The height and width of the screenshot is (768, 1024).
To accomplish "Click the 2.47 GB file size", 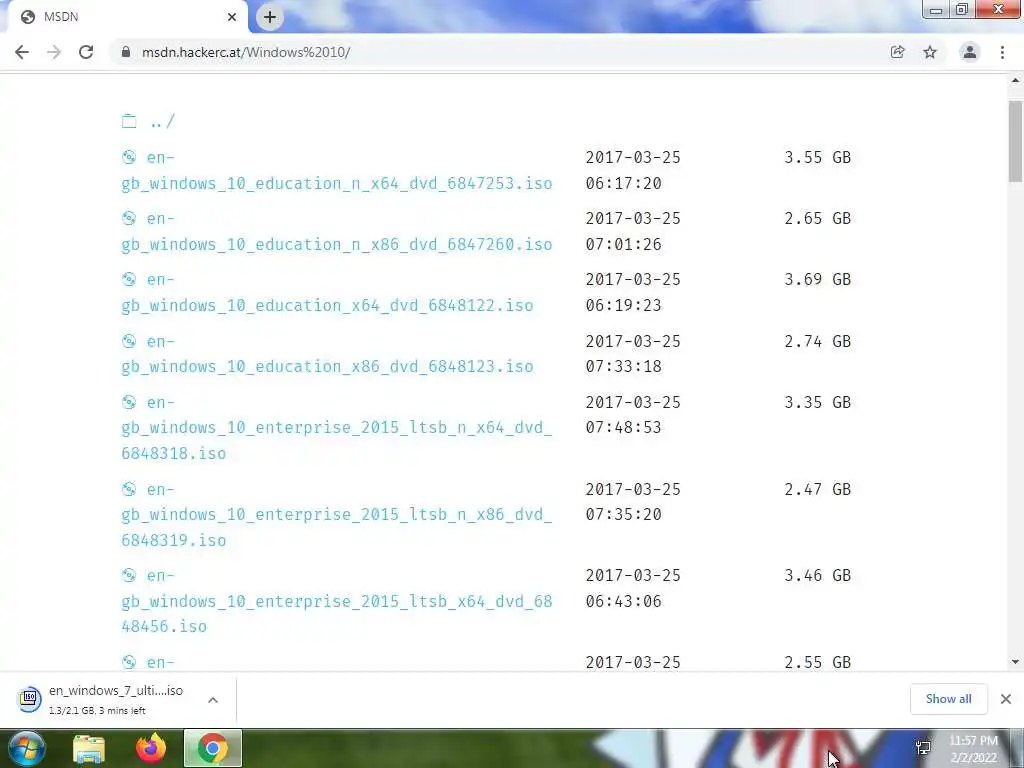I will pos(818,489).
